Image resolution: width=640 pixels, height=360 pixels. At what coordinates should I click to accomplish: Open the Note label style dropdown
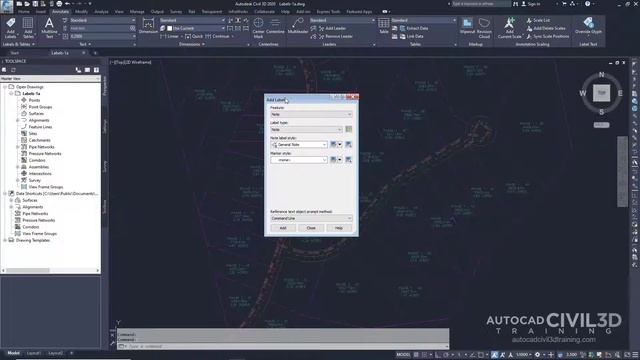pyautogui.click(x=299, y=144)
